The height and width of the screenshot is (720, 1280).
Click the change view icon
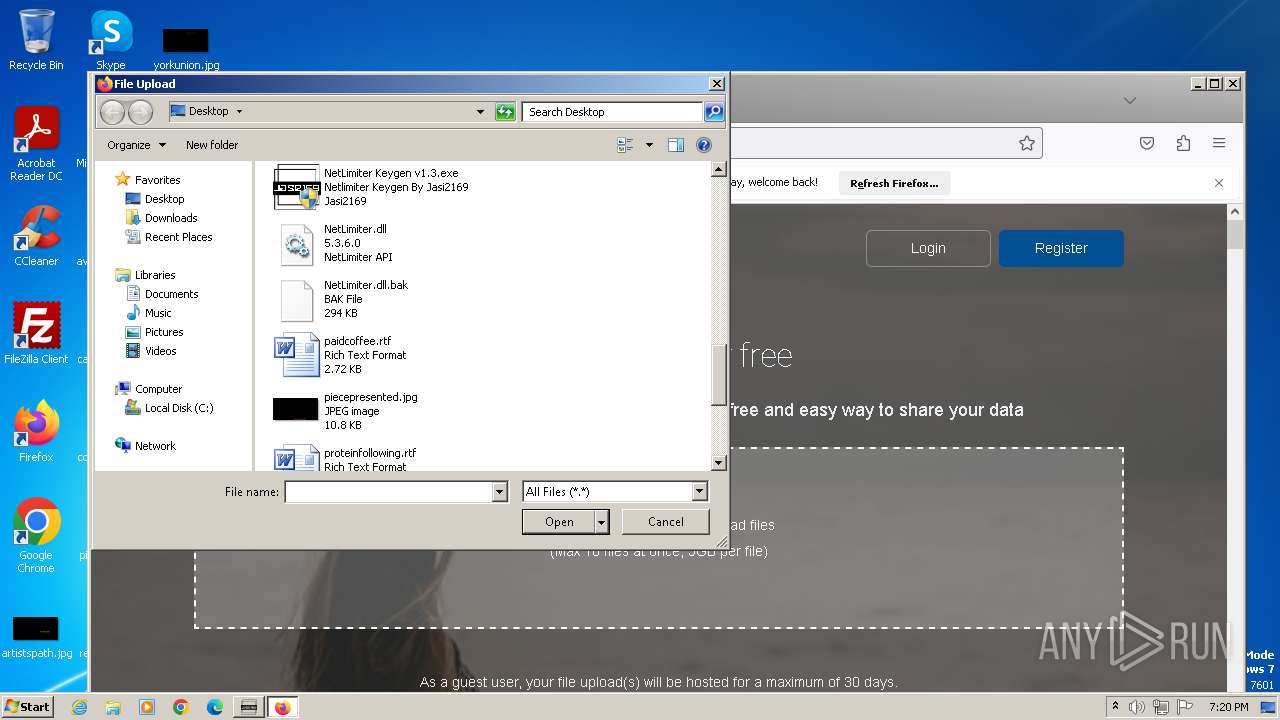(x=626, y=145)
